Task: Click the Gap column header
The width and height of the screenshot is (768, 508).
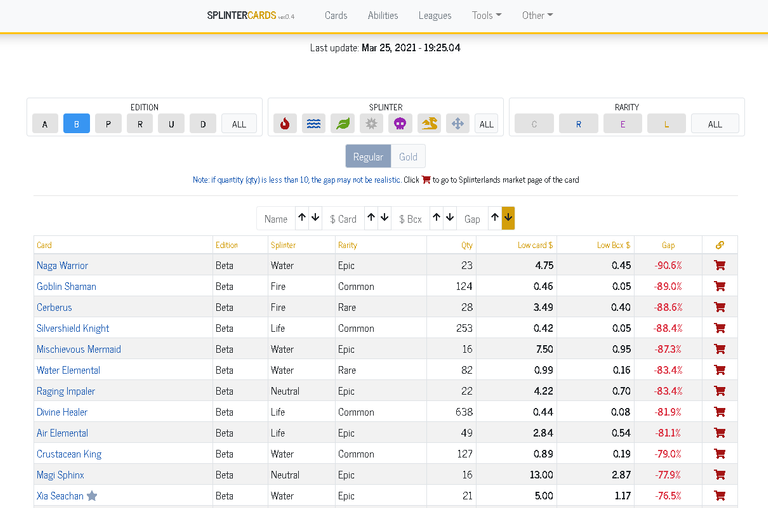Action: [668, 245]
